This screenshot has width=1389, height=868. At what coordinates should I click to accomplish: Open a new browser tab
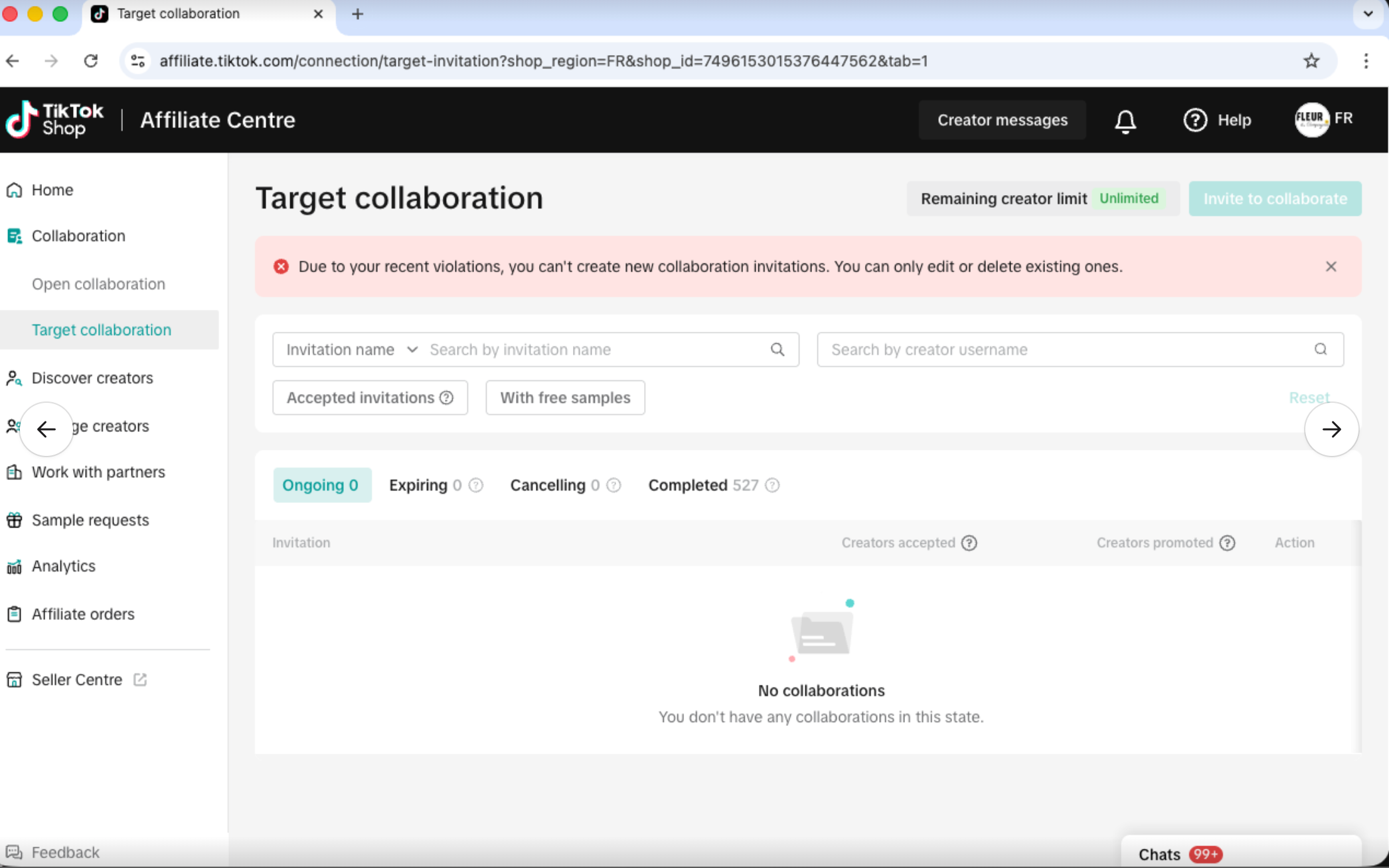coord(357,14)
